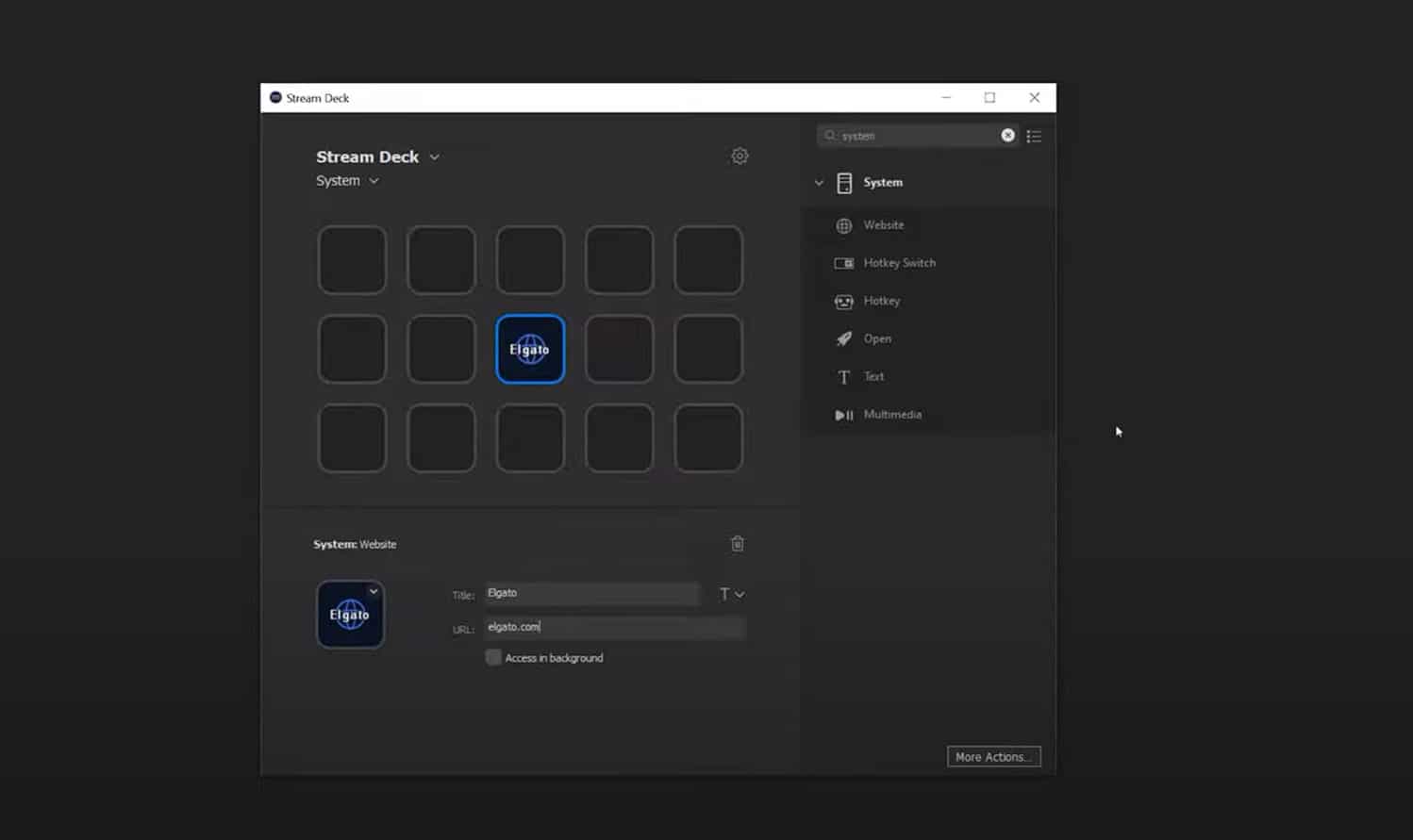The height and width of the screenshot is (840, 1413).
Task: Clear the system search text
Action: tap(1007, 136)
